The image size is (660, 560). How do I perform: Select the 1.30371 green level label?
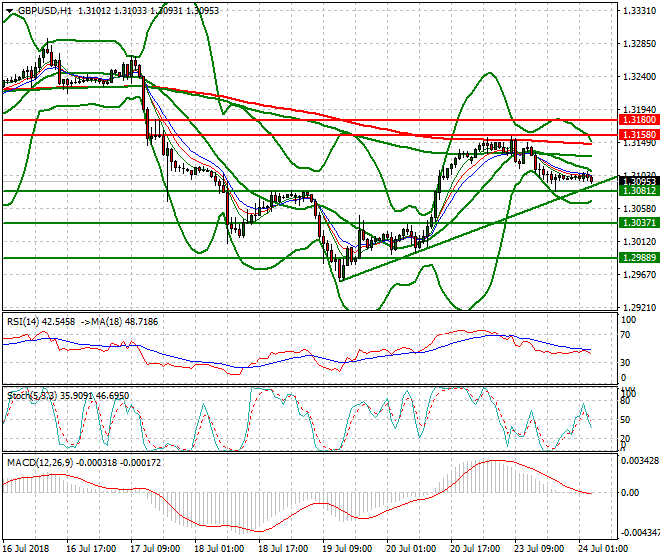(x=639, y=223)
